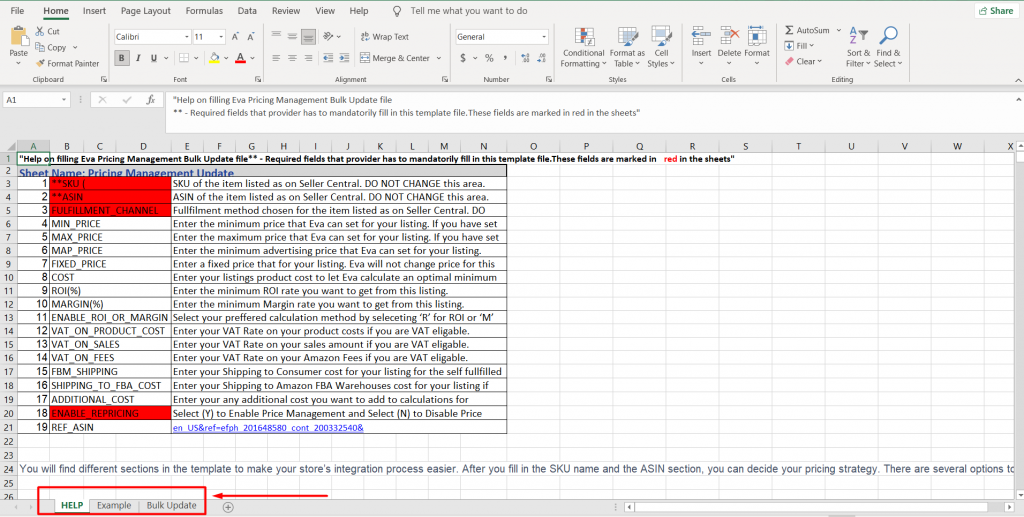Image resolution: width=1024 pixels, height=517 pixels.
Task: Apply Accounting dollar number format
Action: 463,58
